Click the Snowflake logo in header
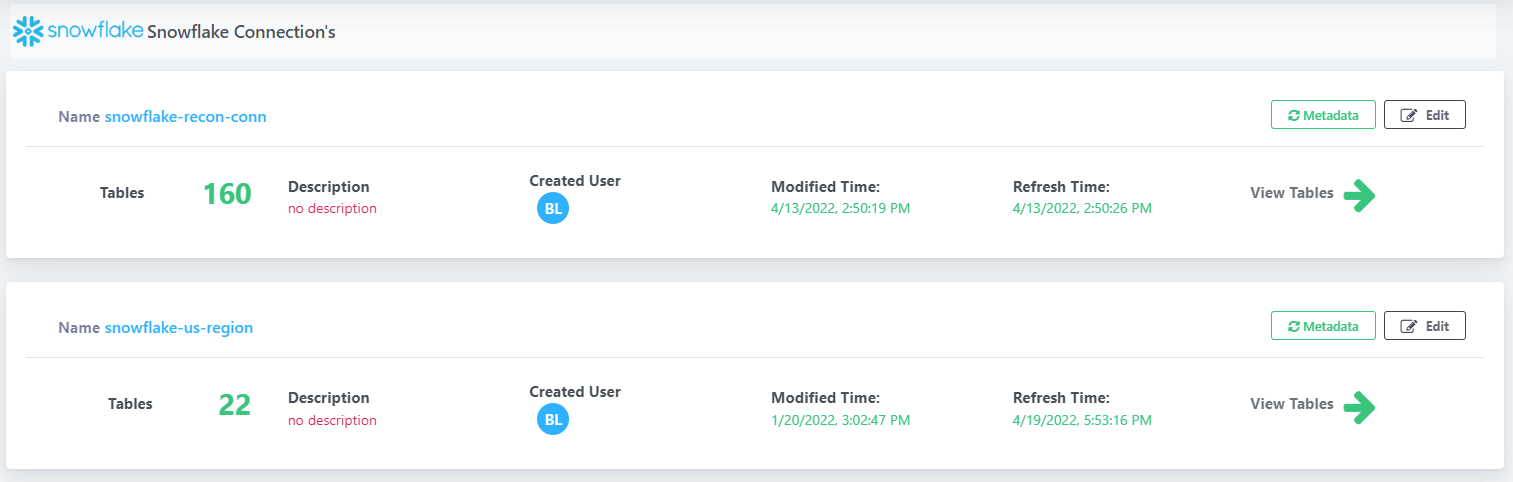The width and height of the screenshot is (1513, 482). click(x=78, y=31)
